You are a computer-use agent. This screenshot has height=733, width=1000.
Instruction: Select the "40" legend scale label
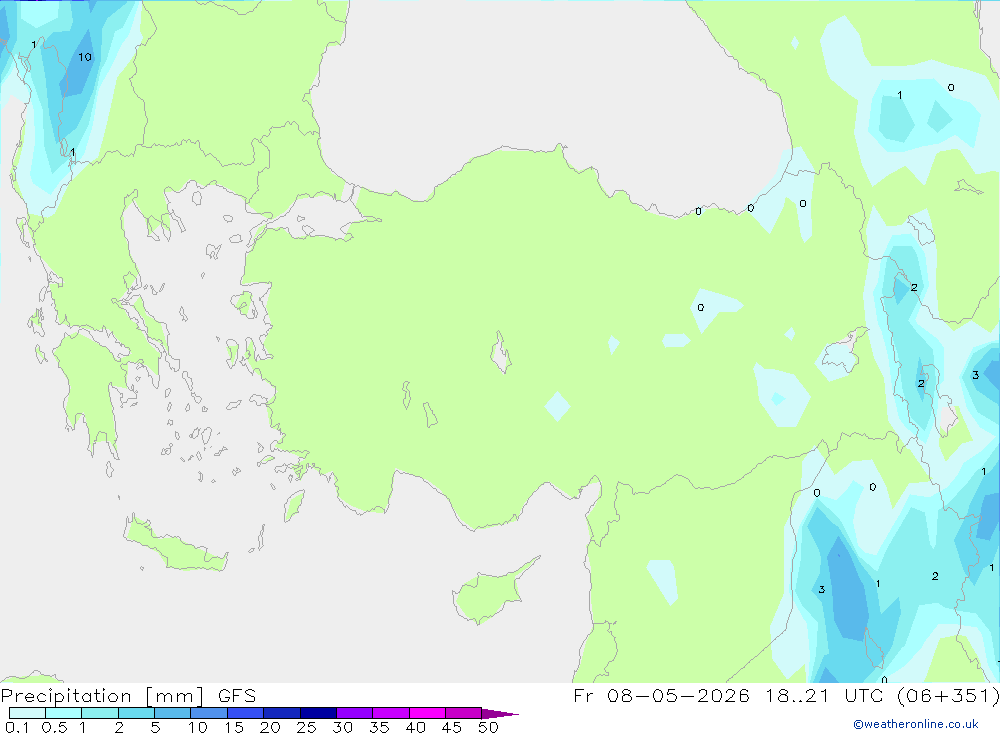[415, 727]
